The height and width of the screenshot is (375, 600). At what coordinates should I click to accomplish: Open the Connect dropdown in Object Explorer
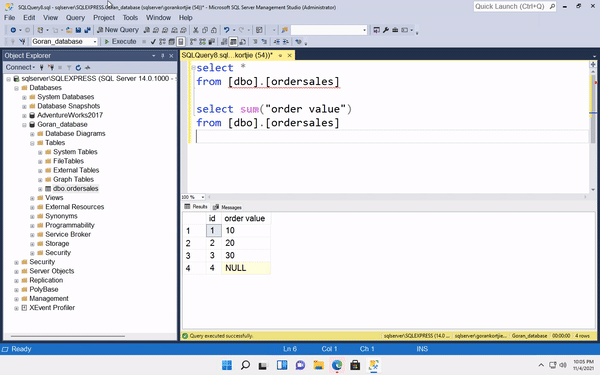click(20, 67)
